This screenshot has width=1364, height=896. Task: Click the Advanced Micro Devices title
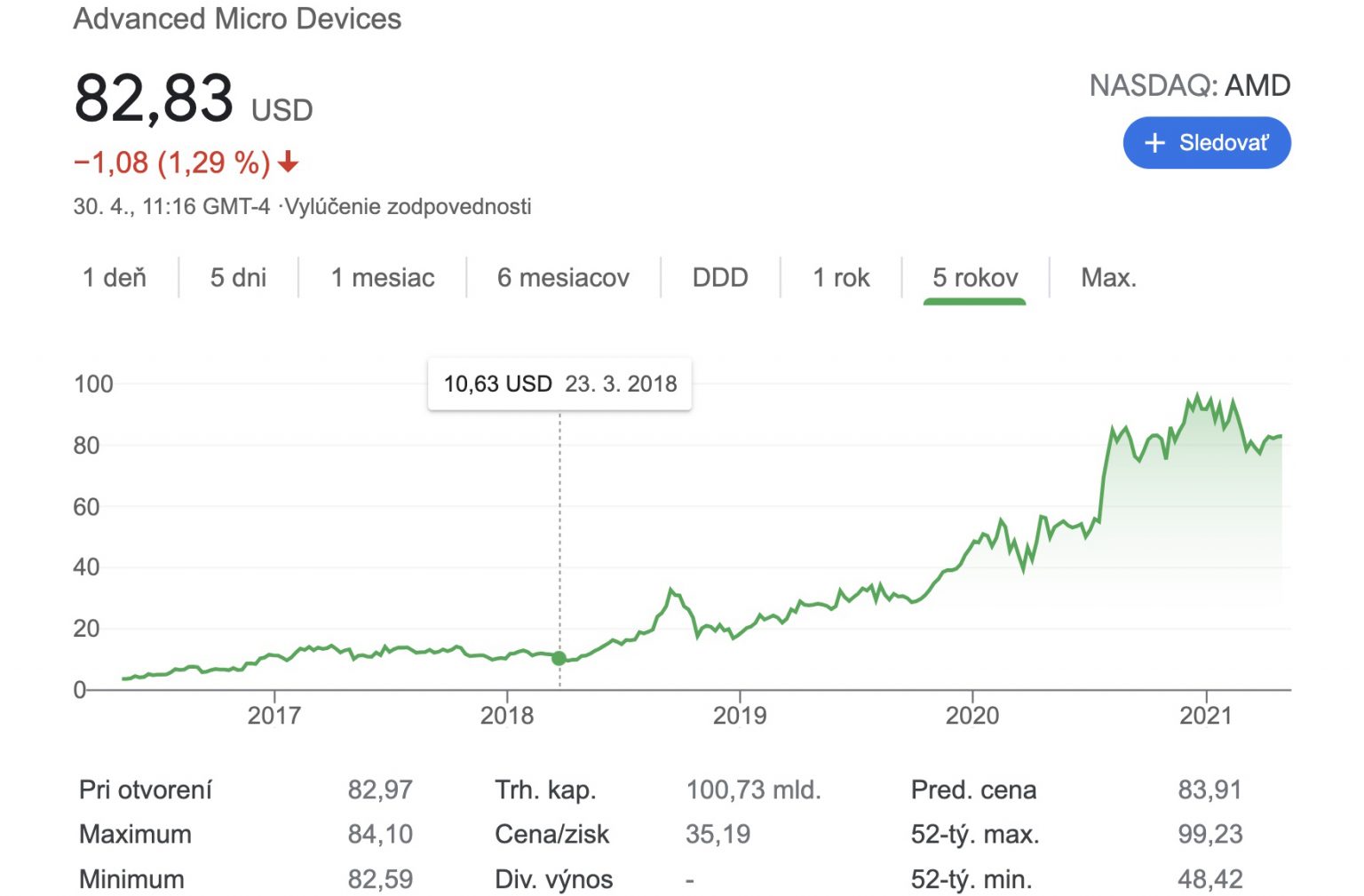tap(237, 19)
